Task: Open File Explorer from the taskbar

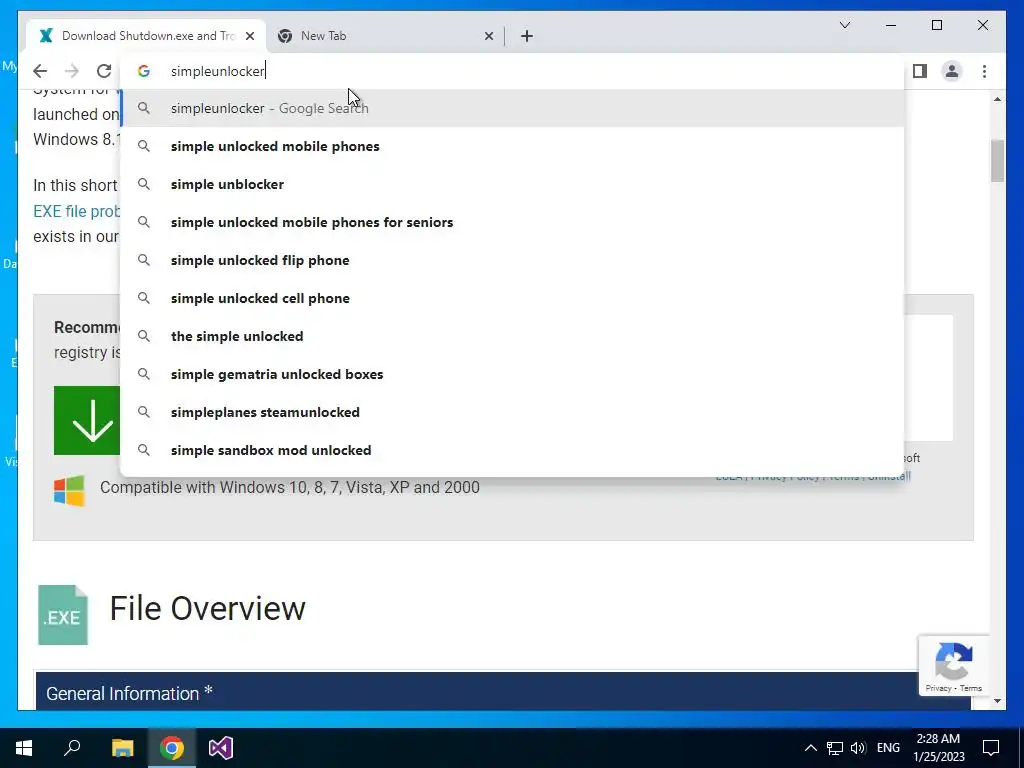Action: coord(122,748)
